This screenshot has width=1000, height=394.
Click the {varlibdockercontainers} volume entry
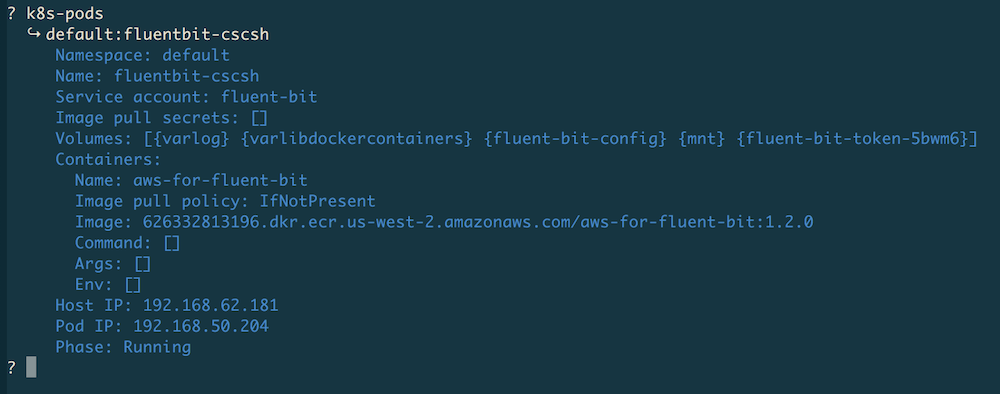coord(357,138)
